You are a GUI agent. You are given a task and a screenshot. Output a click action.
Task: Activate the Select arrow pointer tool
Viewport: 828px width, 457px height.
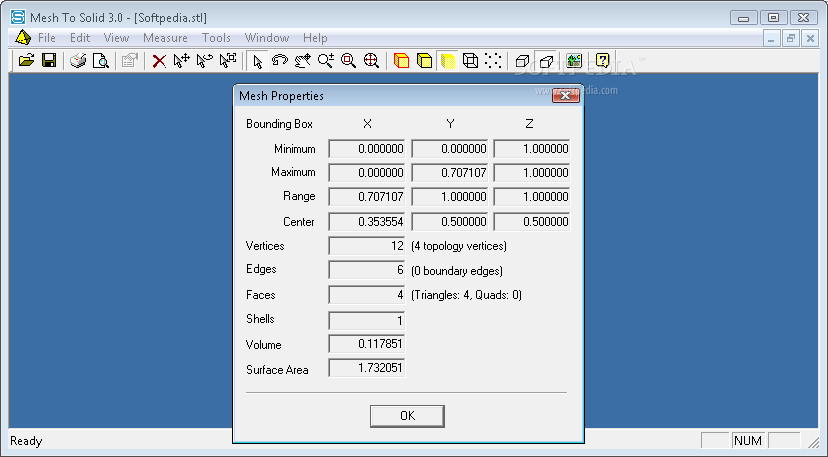(x=257, y=61)
